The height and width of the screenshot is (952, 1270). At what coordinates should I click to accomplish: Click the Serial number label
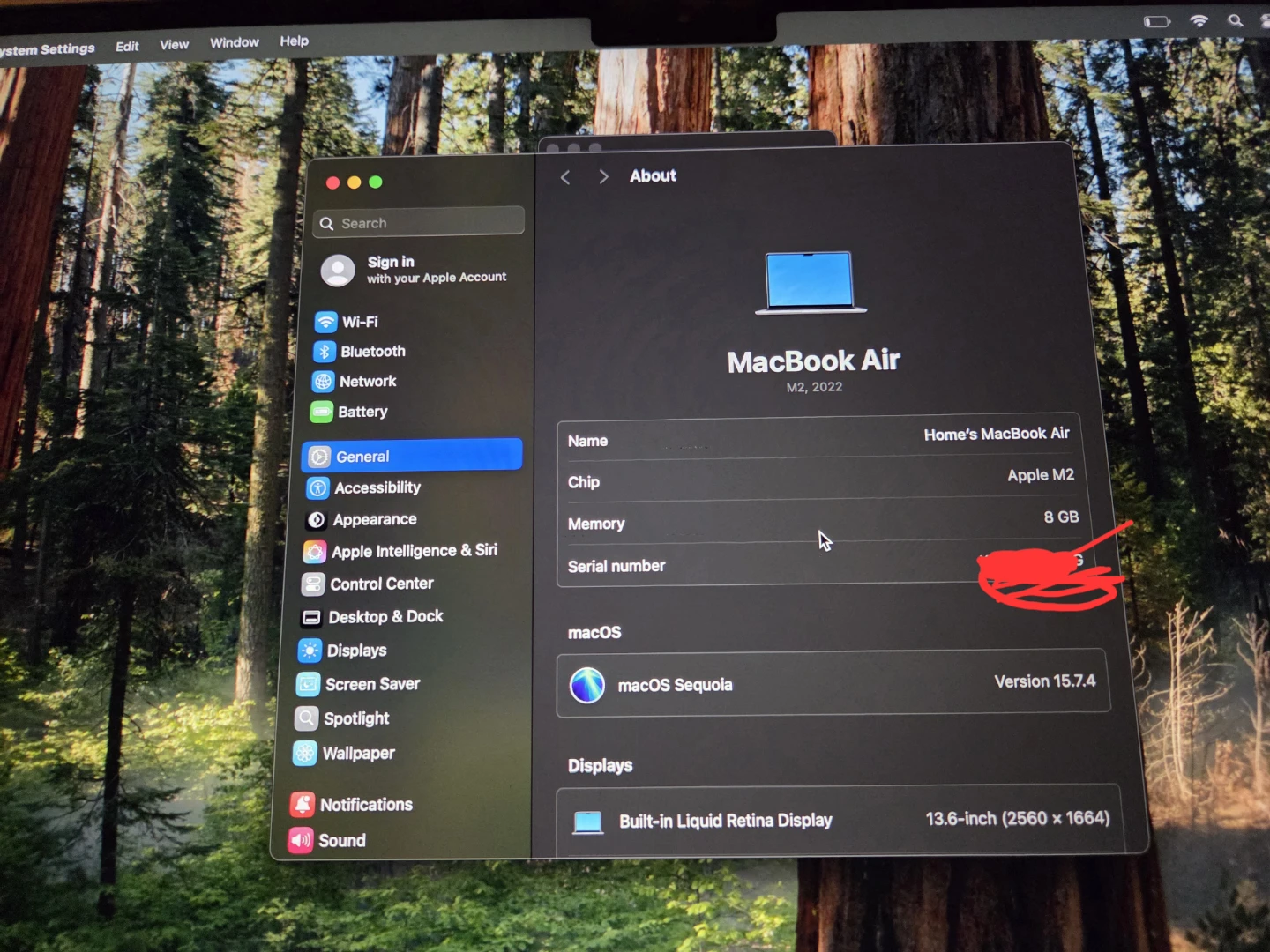[x=616, y=566]
